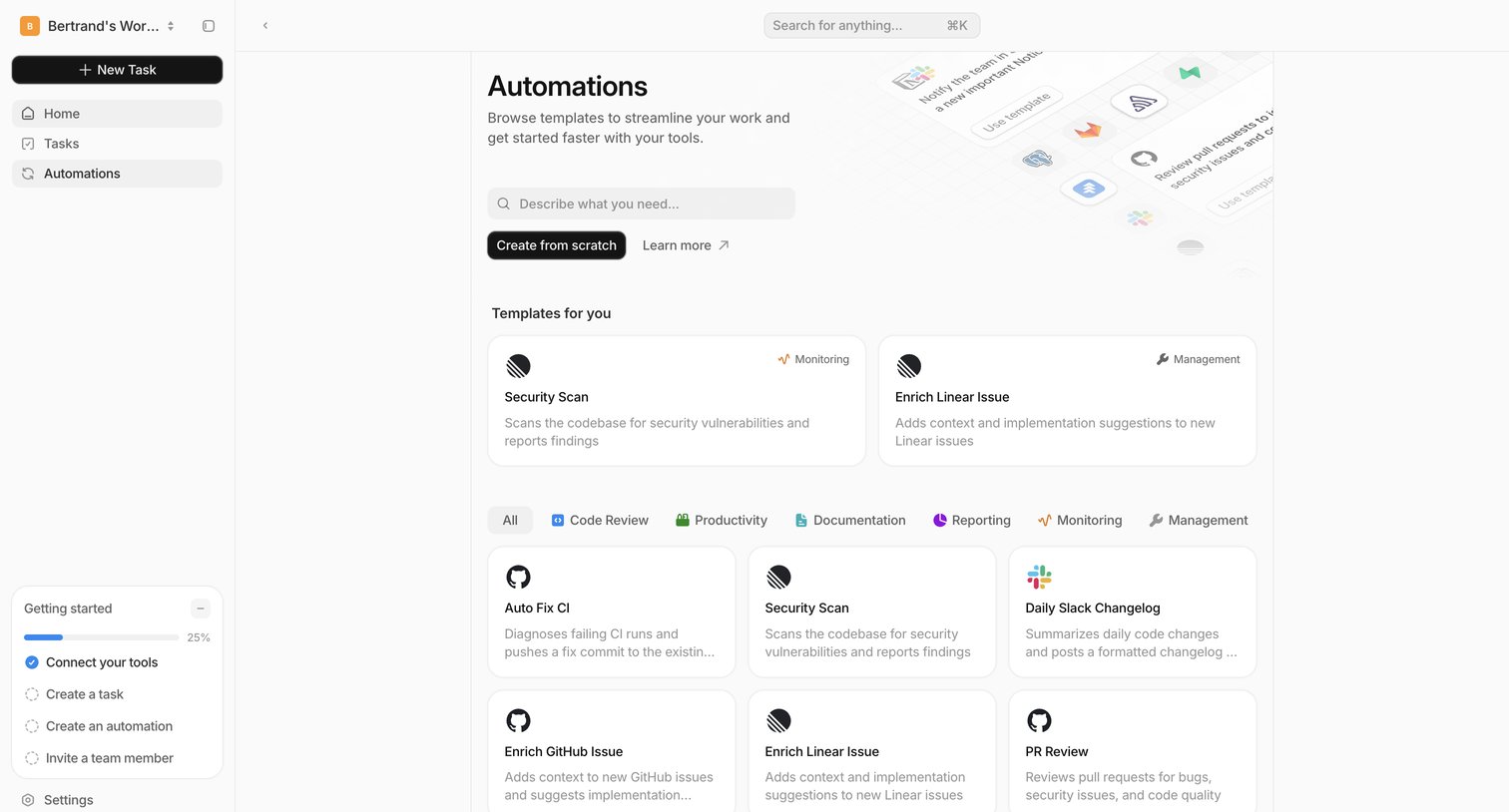1509x812 pixels.
Task: Click GitHub icon on PR Review card
Action: tap(1039, 720)
